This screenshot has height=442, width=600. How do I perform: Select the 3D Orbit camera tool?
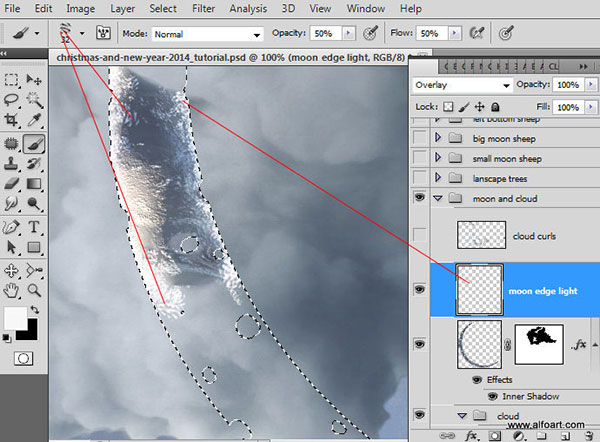[34, 271]
